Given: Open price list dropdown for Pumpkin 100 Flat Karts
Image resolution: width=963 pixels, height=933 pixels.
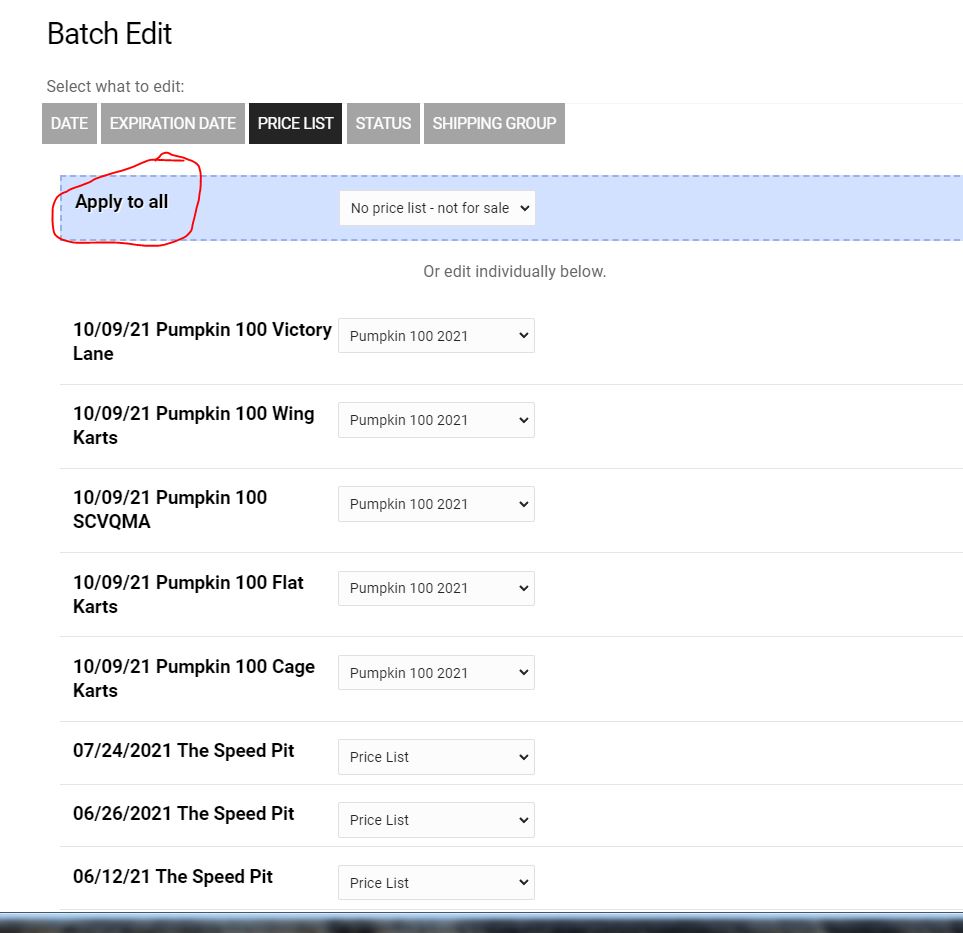Looking at the screenshot, I should point(437,588).
